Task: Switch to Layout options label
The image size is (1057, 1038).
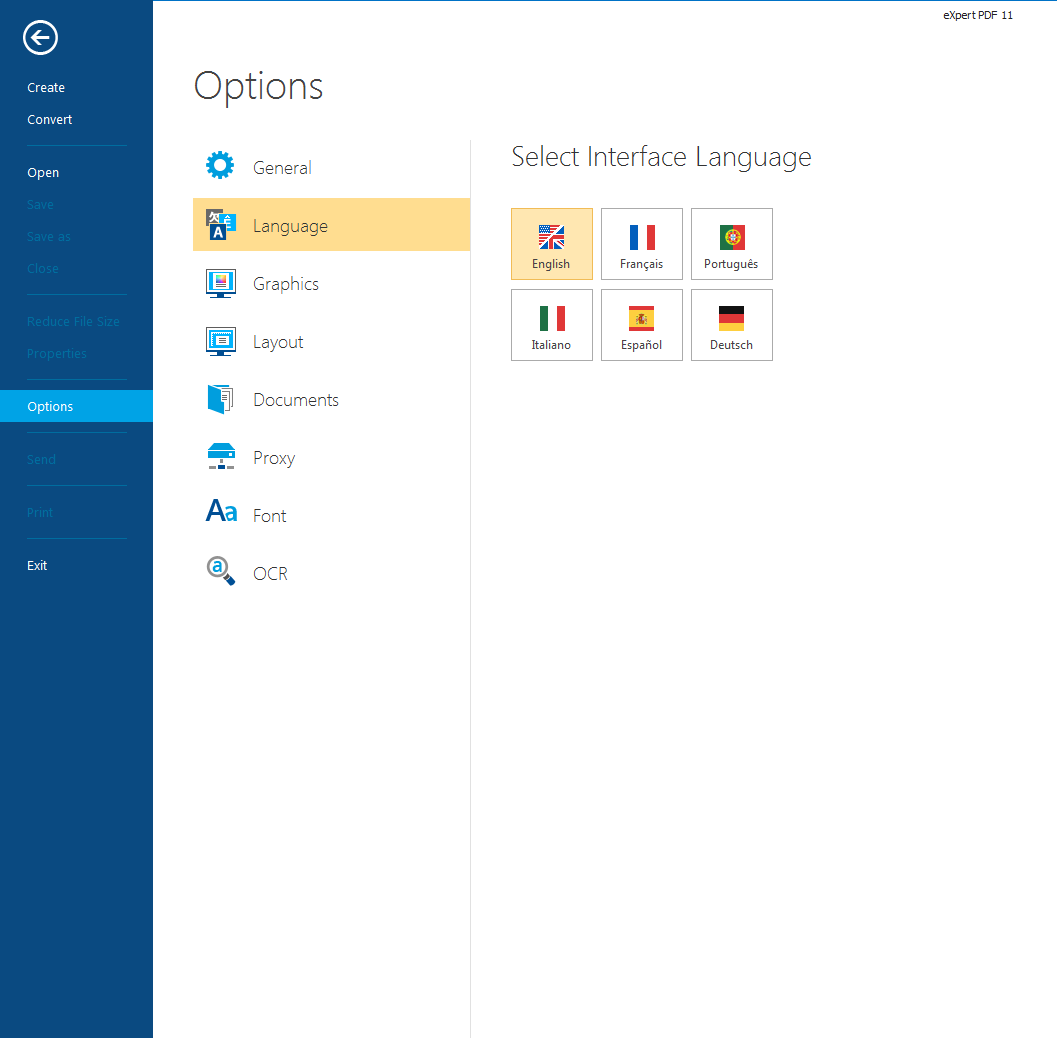Action: pos(278,342)
